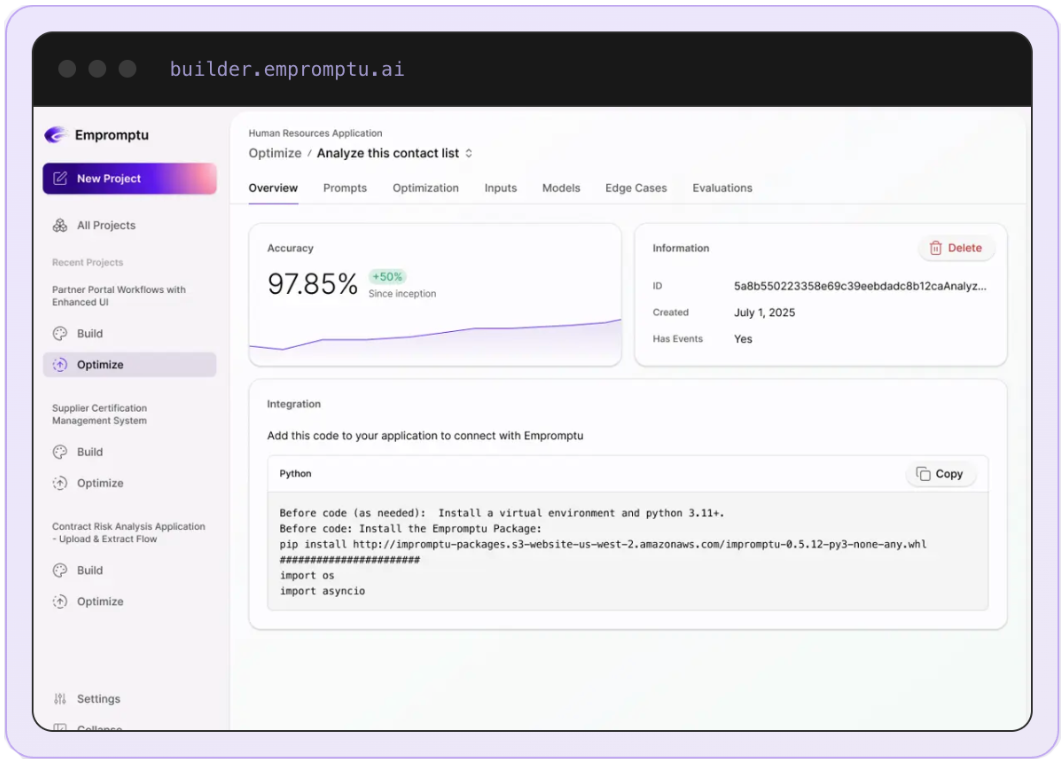Click the builder.empromptu.ai address text
The height and width of the screenshot is (763, 1064).
click(287, 69)
